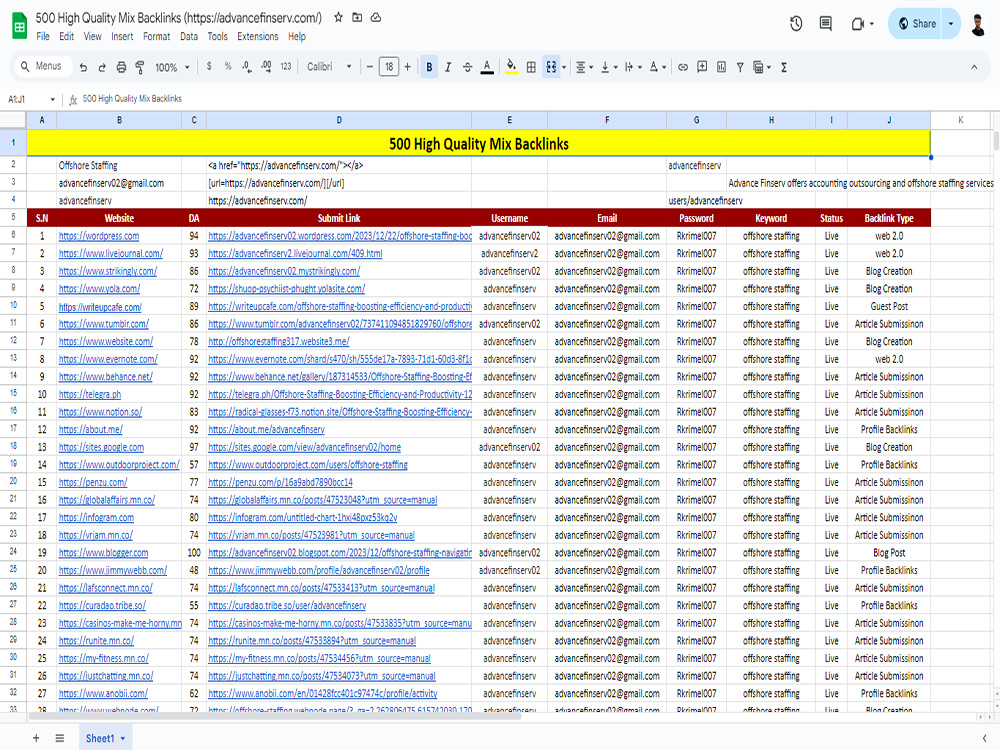Viewport: 1000px width, 750px height.
Task: Open https://wordpress.com link
Action: tap(99, 236)
